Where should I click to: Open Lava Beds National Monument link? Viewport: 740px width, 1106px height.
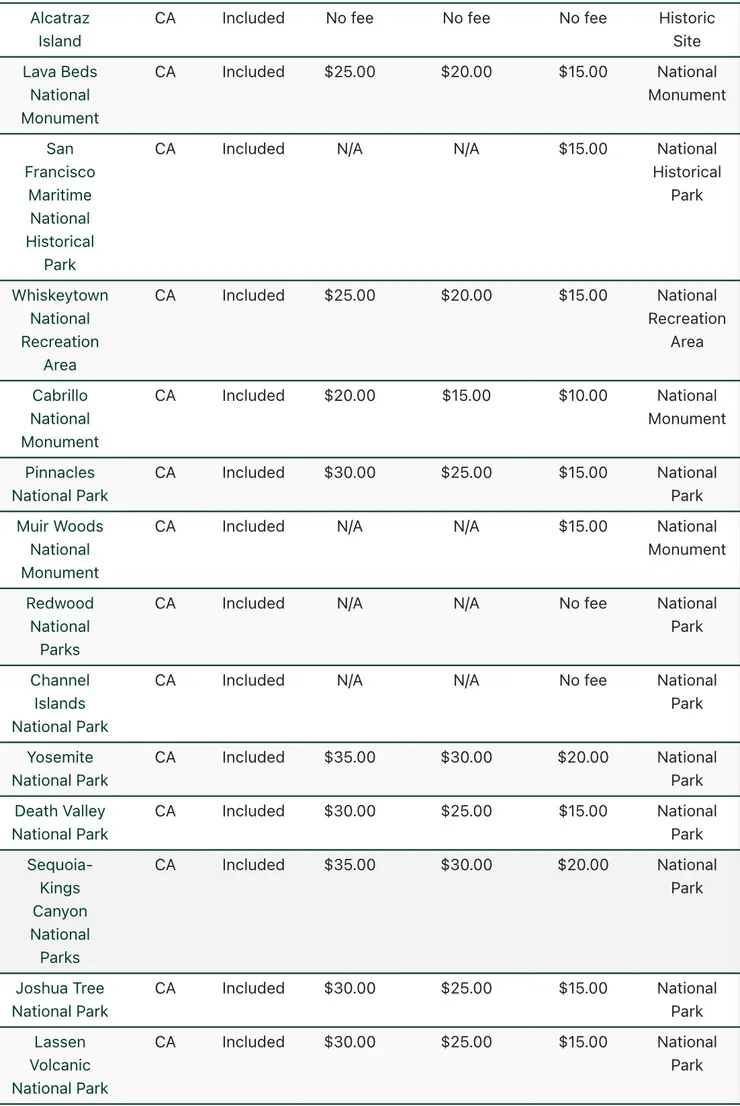tap(60, 95)
